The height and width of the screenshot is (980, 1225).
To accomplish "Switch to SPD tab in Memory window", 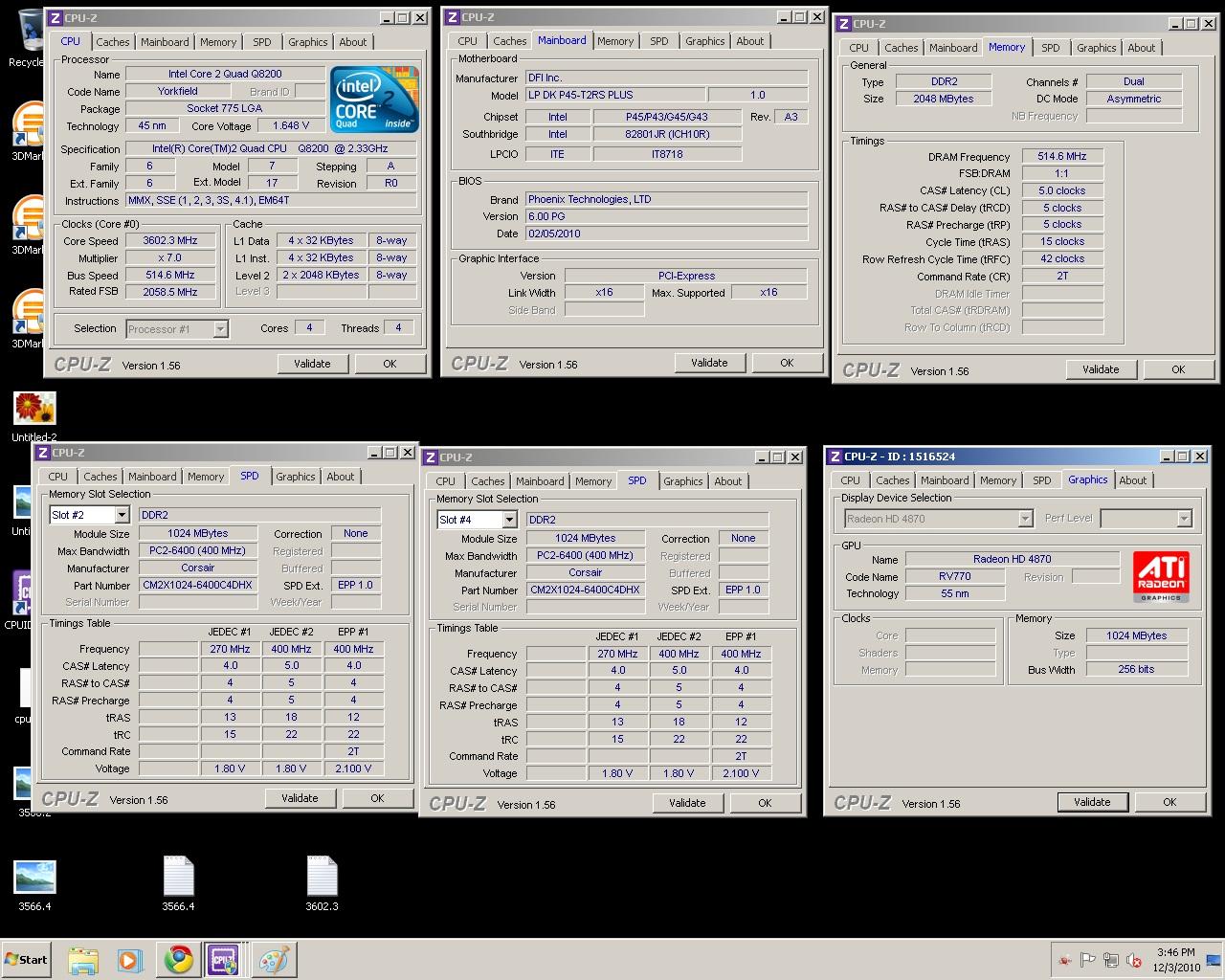I will tap(1050, 48).
